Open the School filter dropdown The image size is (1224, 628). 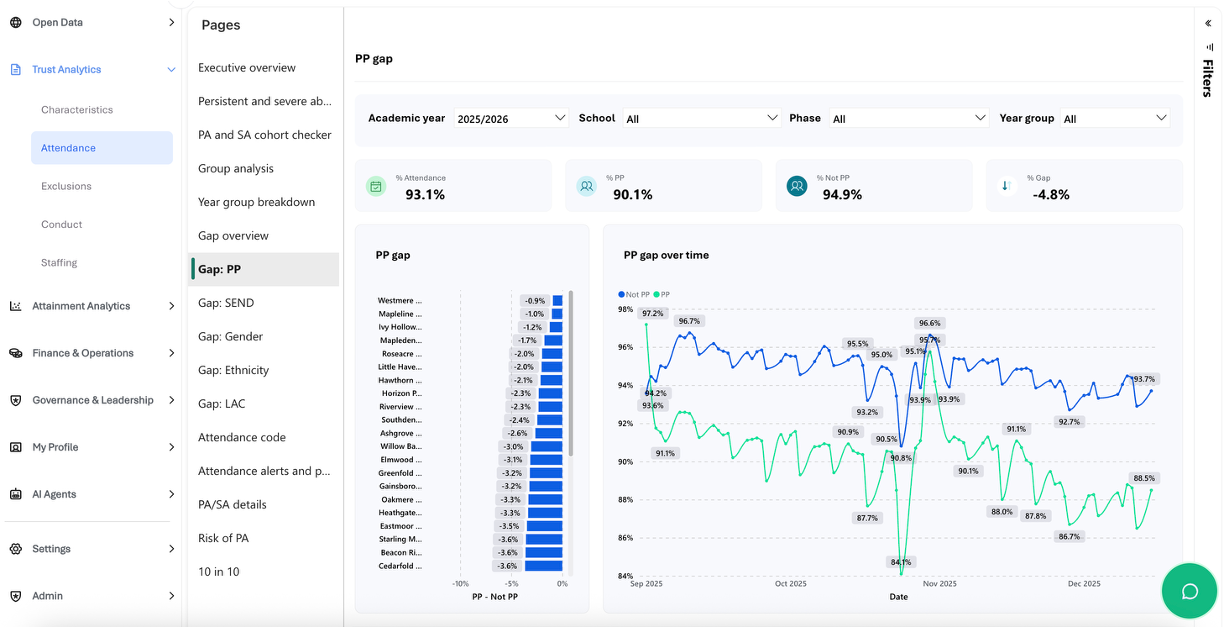coord(701,118)
